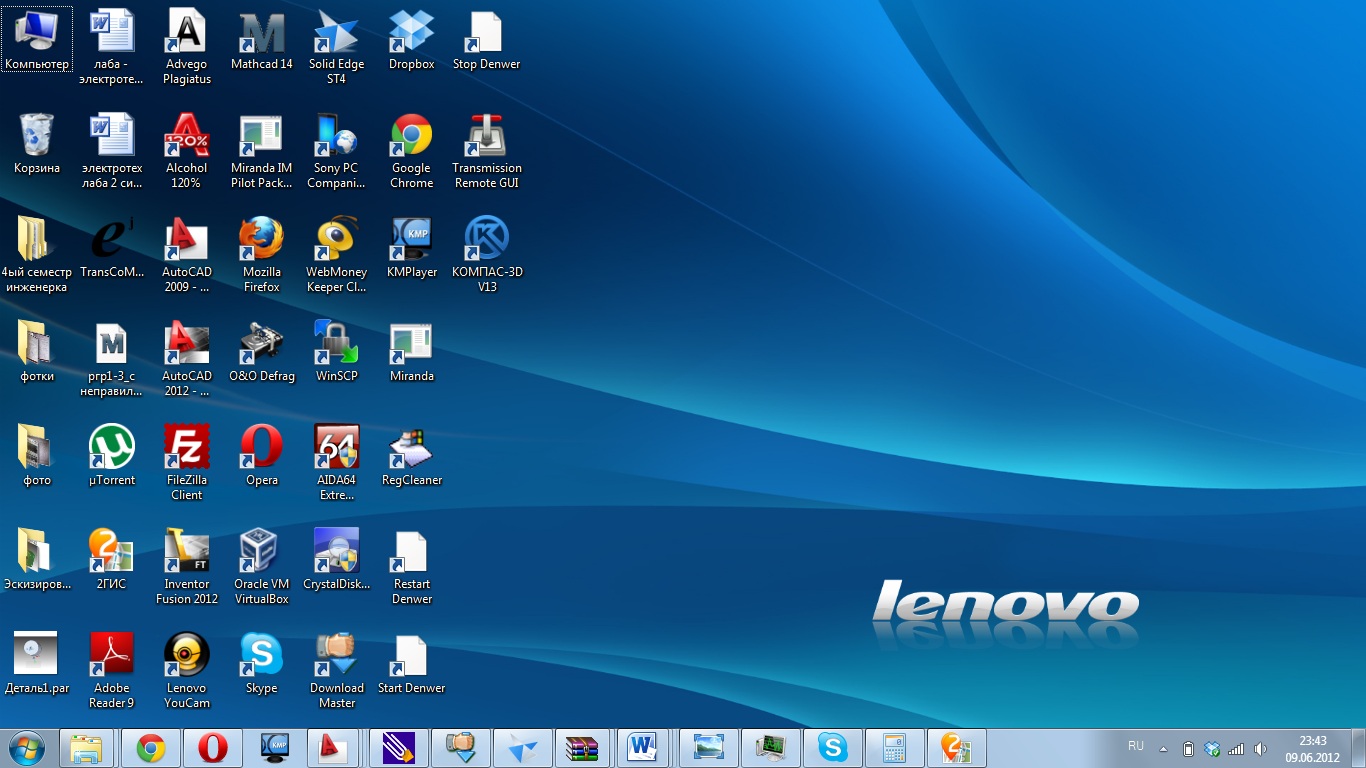Select the Download Master desktop shortcut
The image size is (1366, 768).
coord(337,671)
